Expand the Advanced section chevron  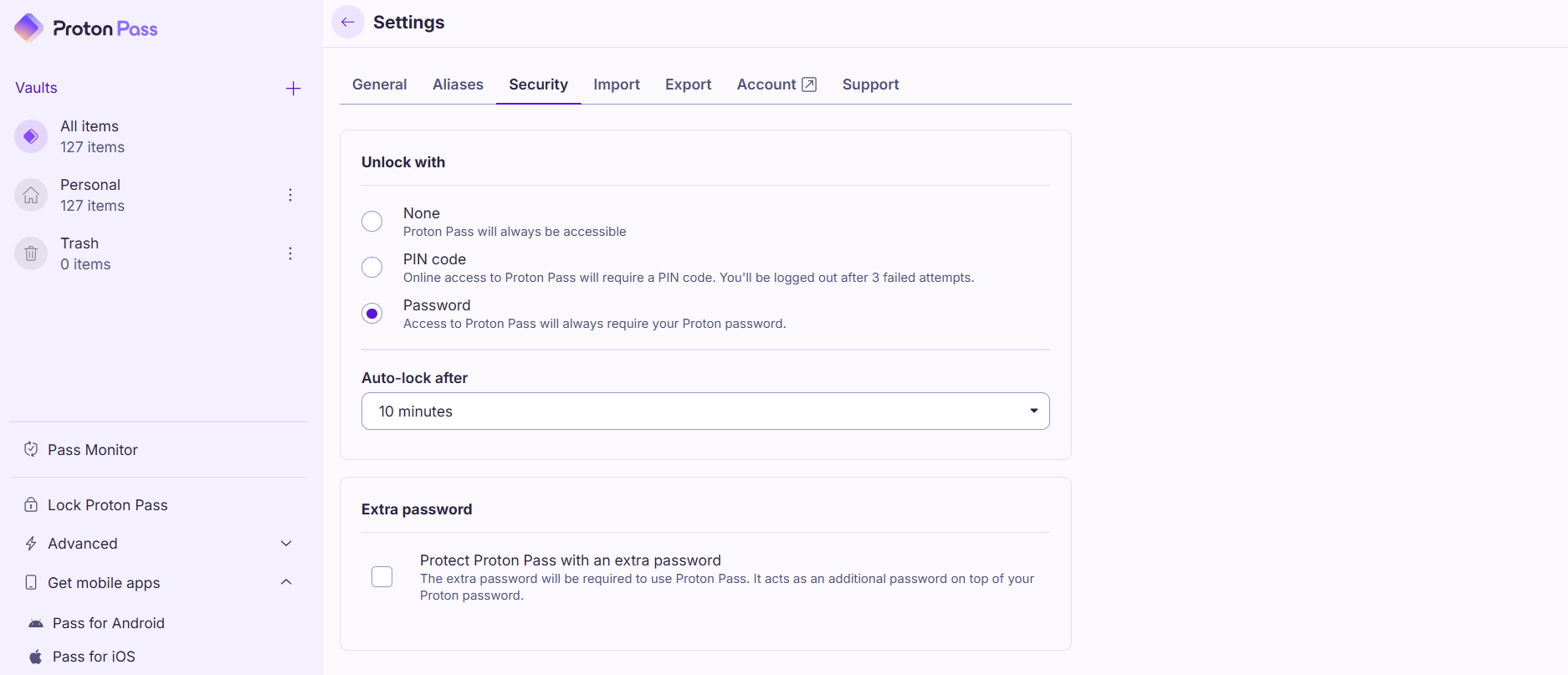click(x=286, y=544)
